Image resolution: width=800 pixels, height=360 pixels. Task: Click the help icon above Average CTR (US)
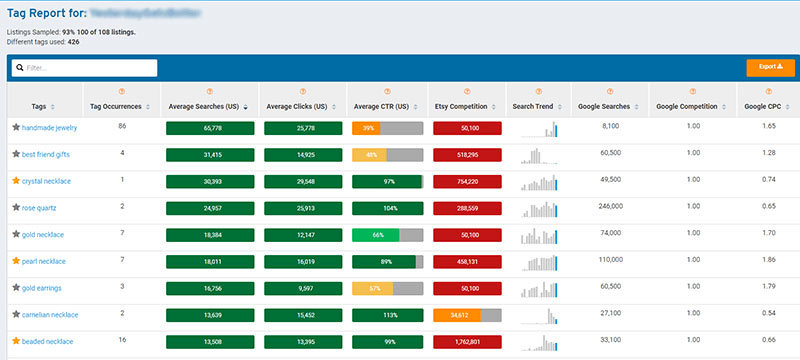(x=387, y=92)
